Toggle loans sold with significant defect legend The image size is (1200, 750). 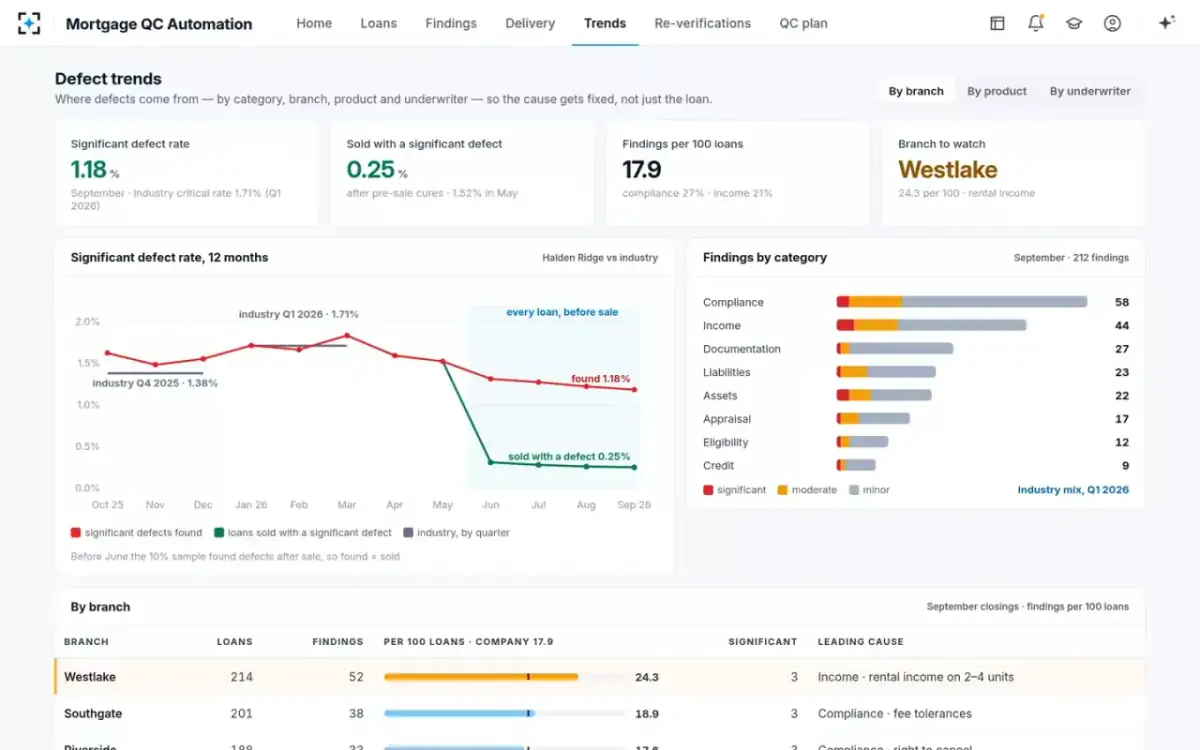[303, 533]
